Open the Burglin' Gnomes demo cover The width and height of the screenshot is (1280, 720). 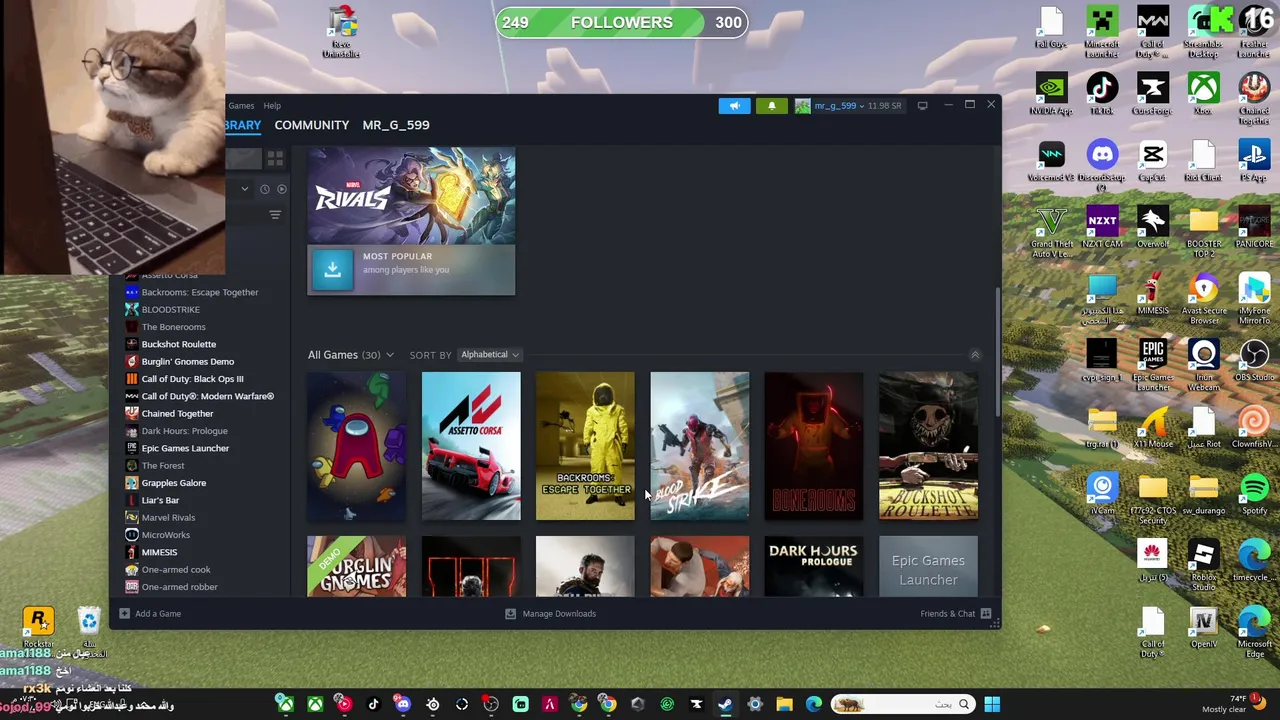click(357, 566)
